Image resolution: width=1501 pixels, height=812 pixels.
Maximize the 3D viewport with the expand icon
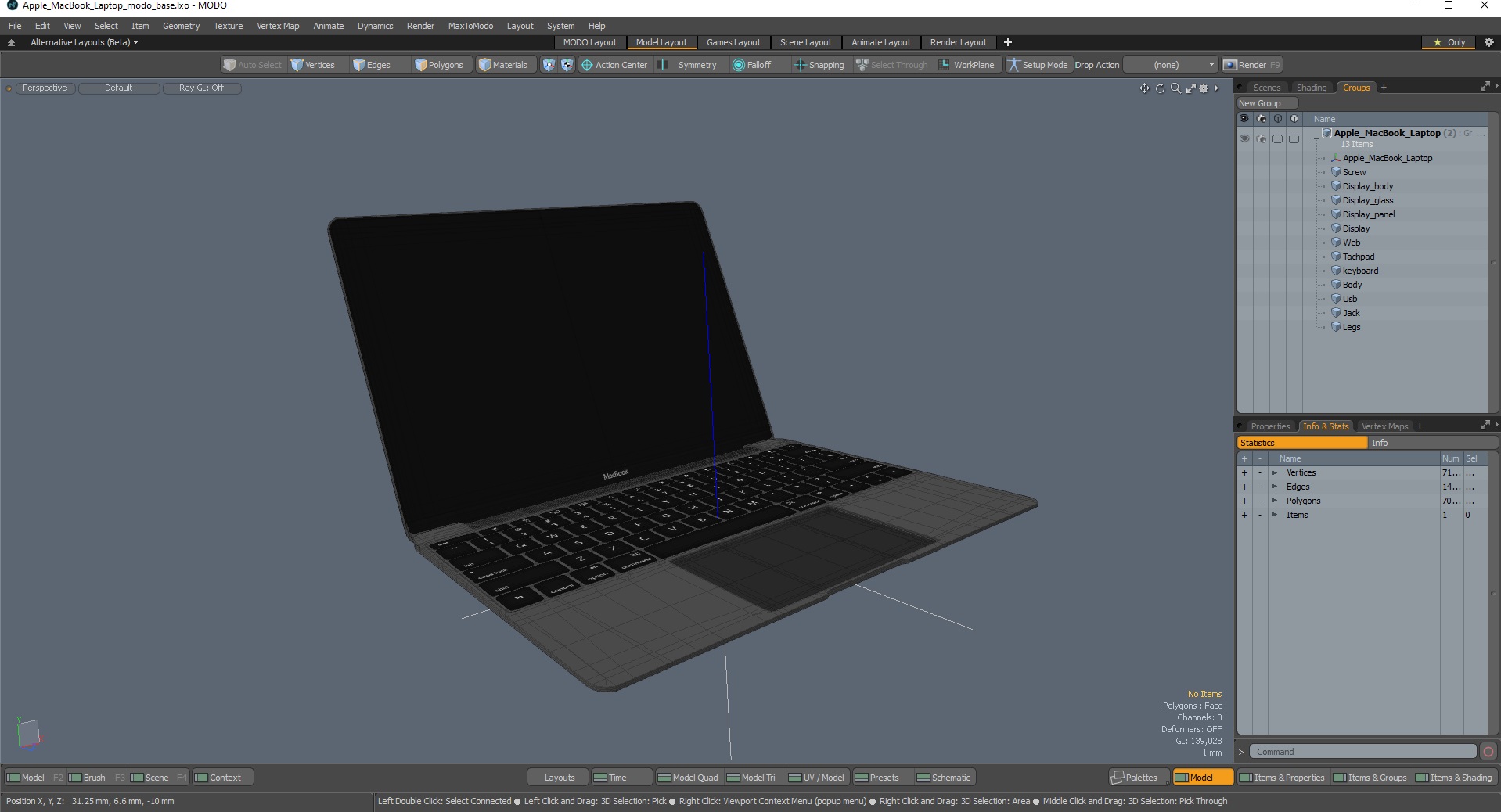tap(1190, 88)
